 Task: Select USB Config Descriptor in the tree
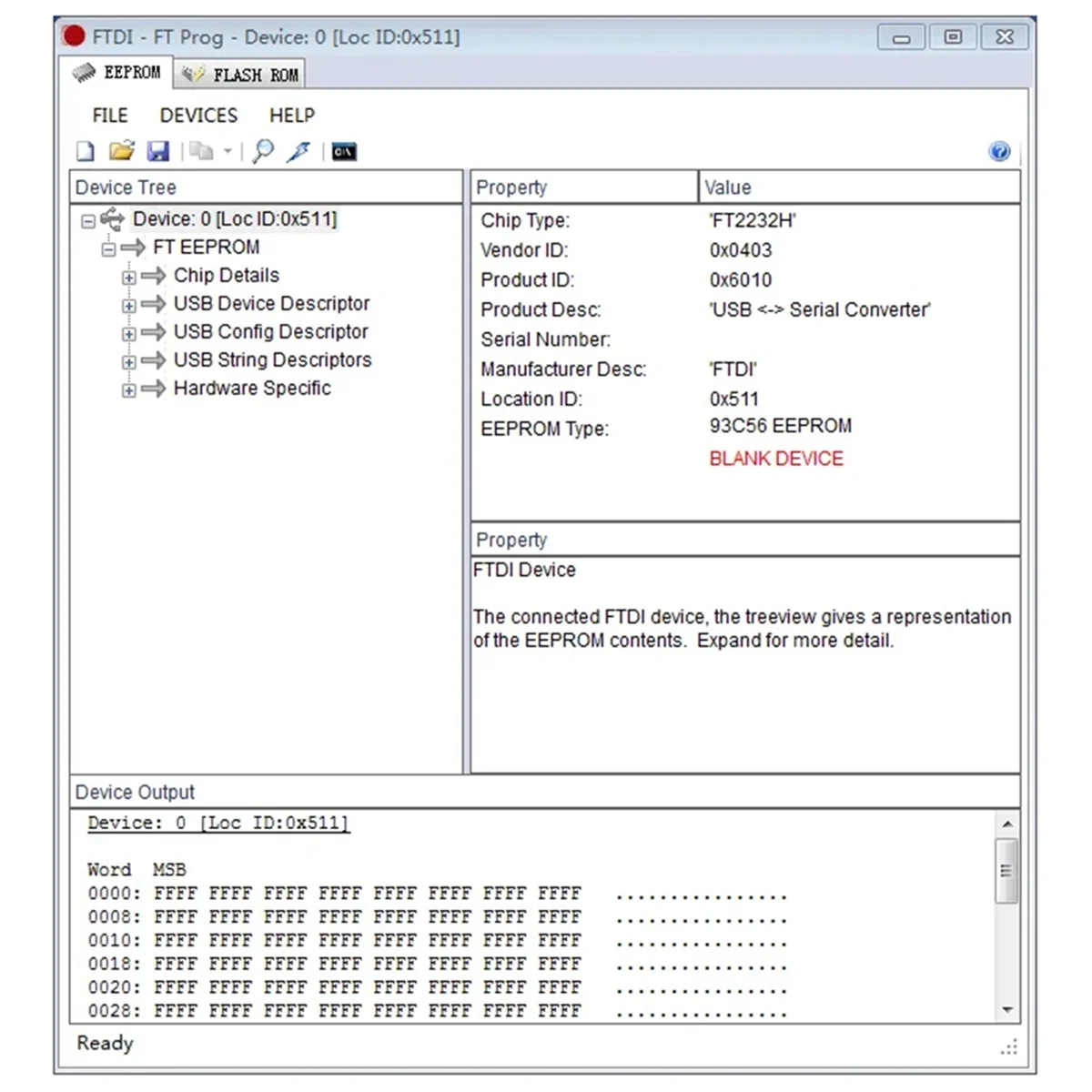click(271, 332)
